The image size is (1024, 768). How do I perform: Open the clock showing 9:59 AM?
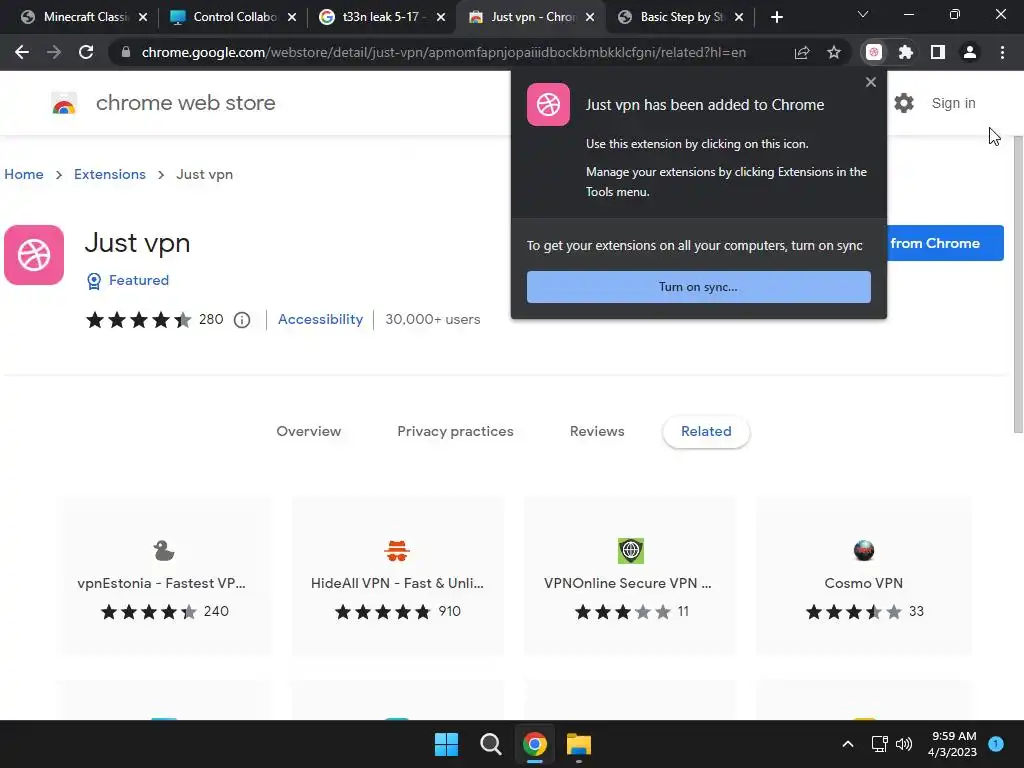point(953,744)
